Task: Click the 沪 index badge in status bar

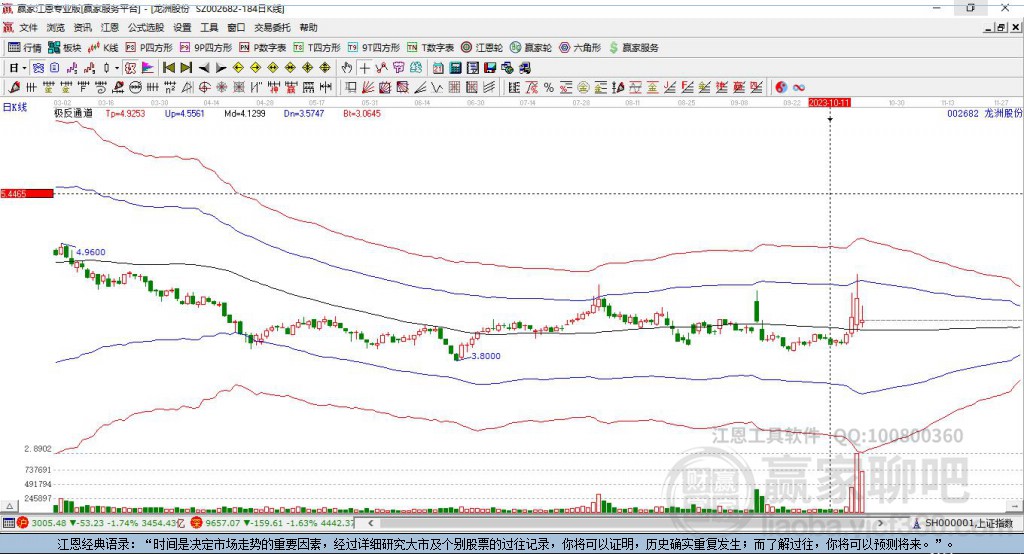Action: pos(23,523)
